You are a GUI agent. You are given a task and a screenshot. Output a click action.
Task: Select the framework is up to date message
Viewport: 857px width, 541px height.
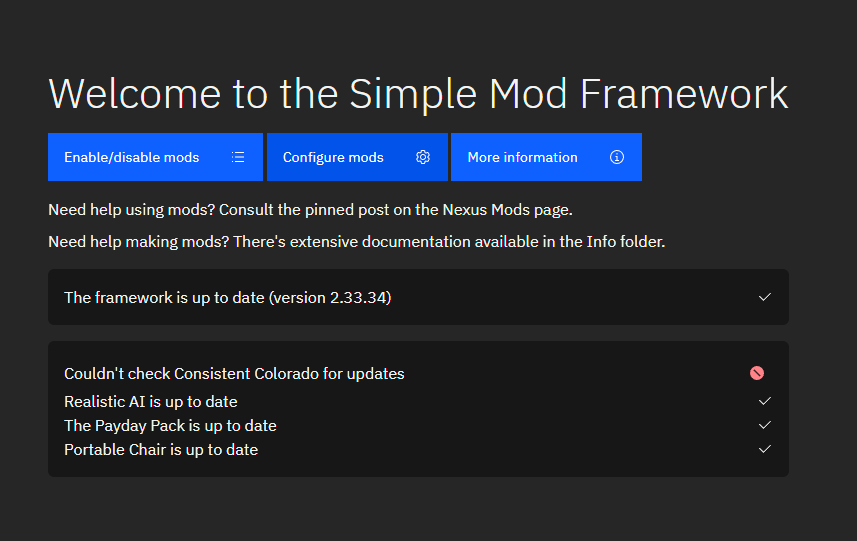pyautogui.click(x=227, y=297)
